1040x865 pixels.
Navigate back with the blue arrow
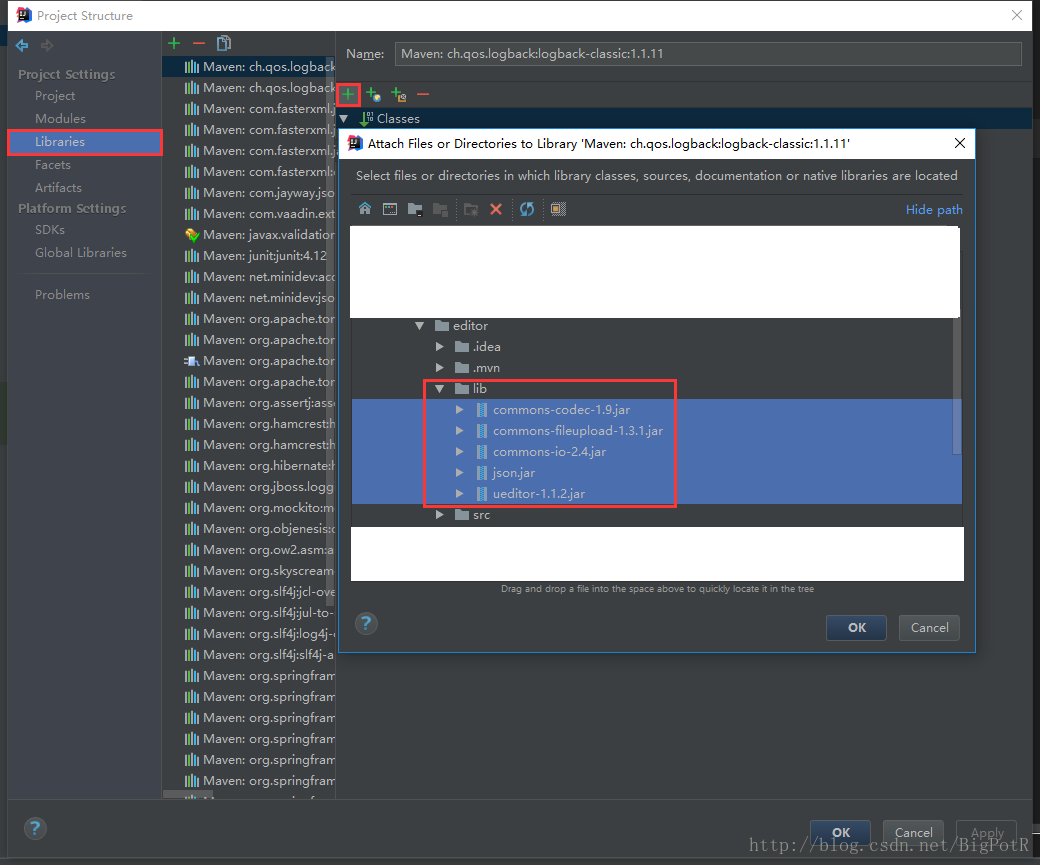pyautogui.click(x=22, y=45)
